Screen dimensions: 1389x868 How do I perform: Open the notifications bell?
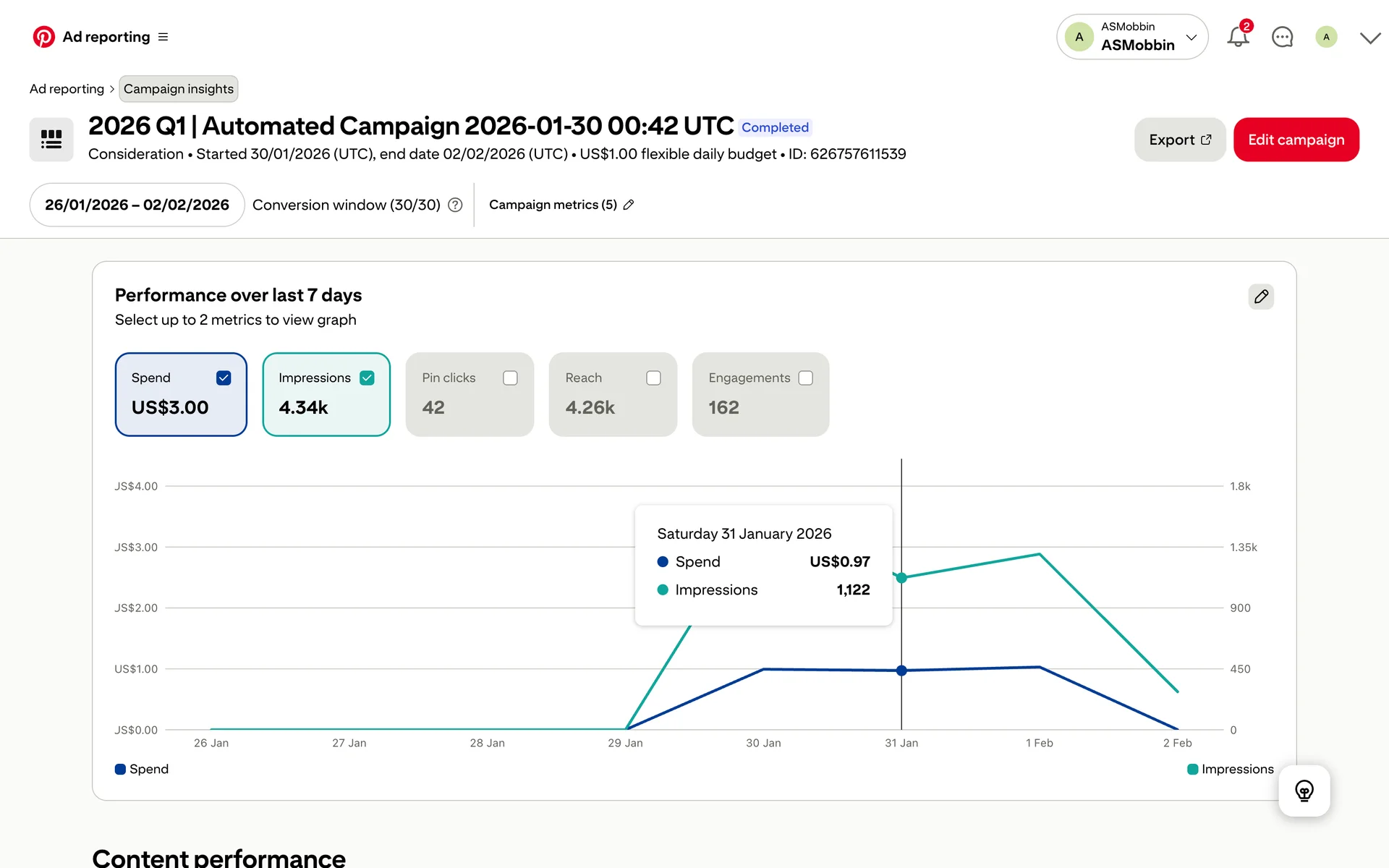(x=1238, y=37)
